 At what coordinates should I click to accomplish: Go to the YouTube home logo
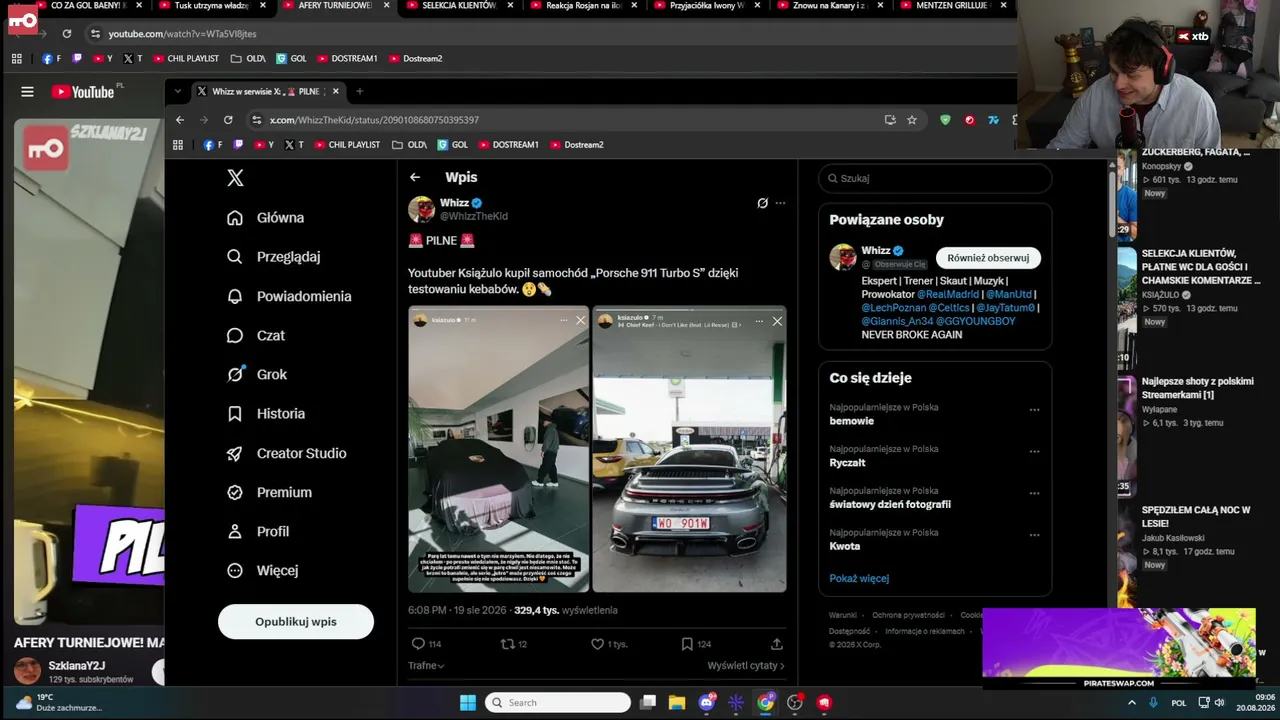[x=83, y=92]
